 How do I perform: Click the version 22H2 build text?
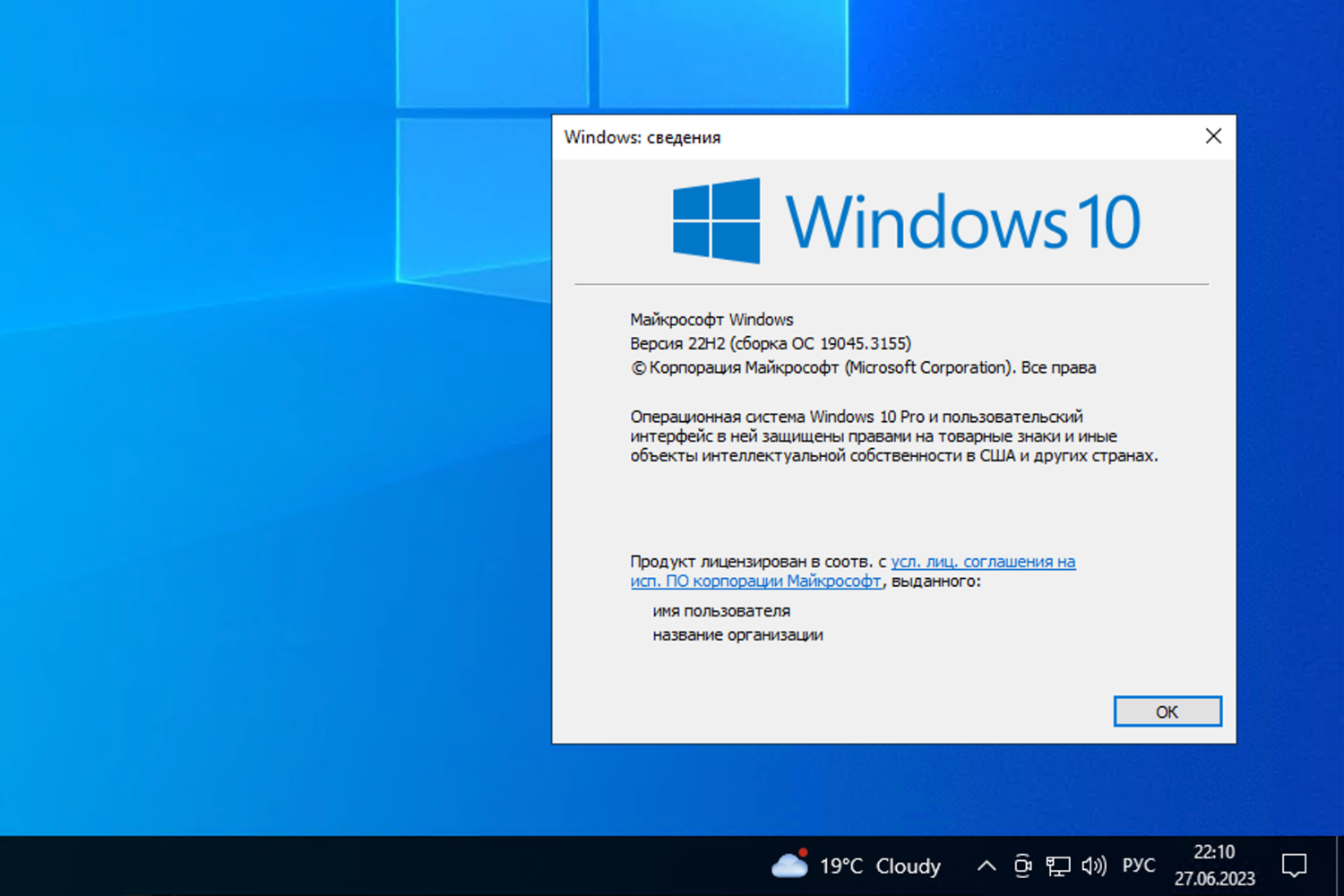pyautogui.click(x=769, y=343)
